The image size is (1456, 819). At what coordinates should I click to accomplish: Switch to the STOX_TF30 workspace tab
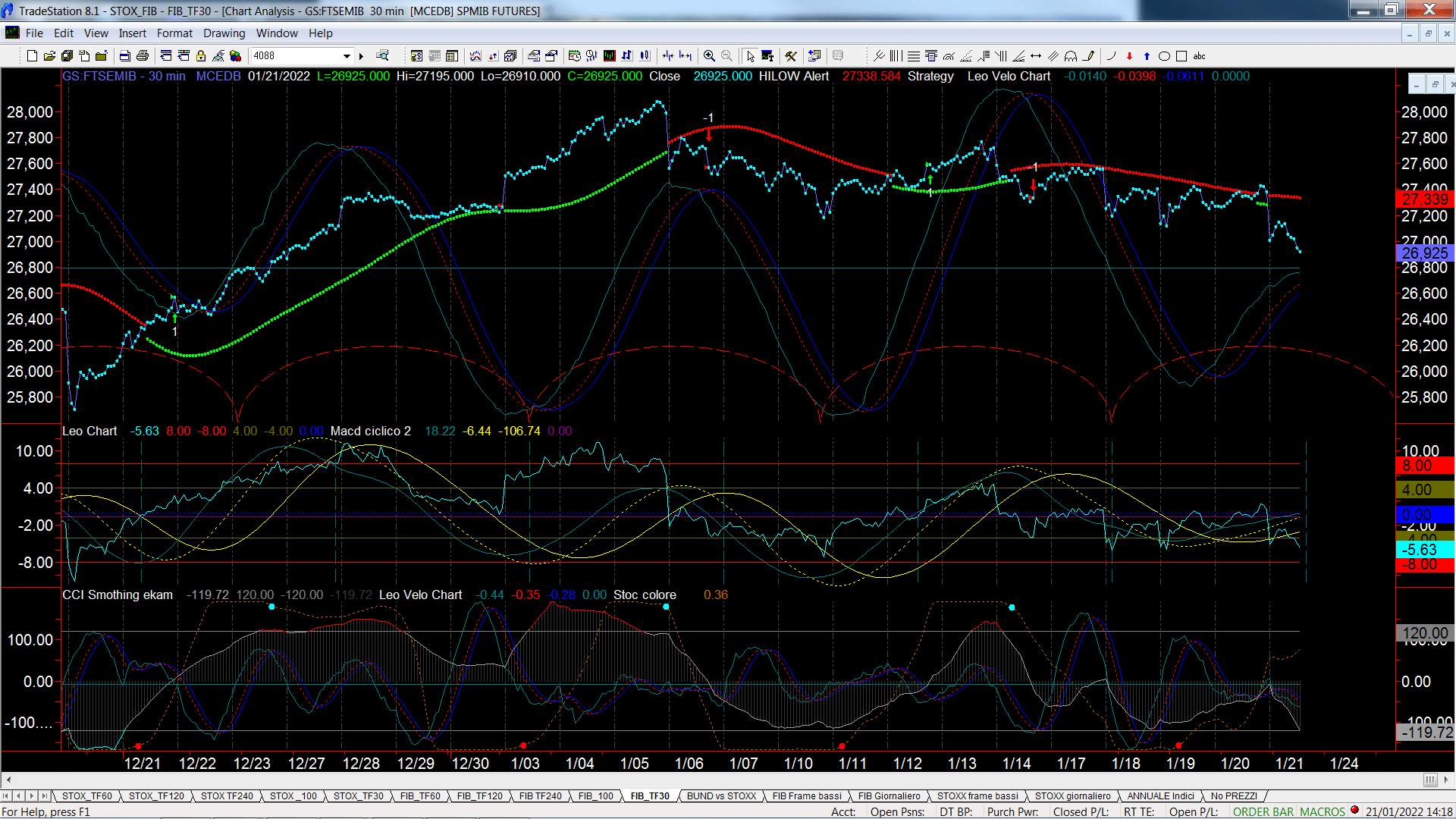359,796
